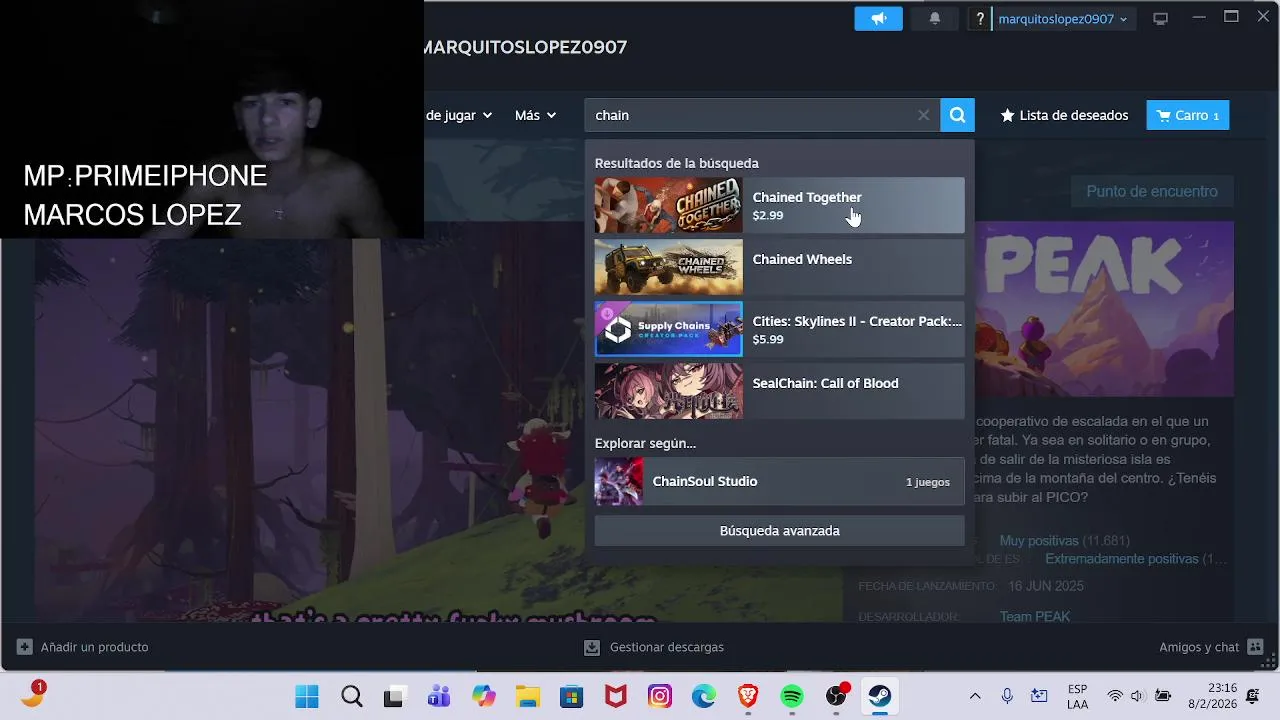Click the magnifying glass search button
This screenshot has width=1280, height=720.
(x=957, y=115)
